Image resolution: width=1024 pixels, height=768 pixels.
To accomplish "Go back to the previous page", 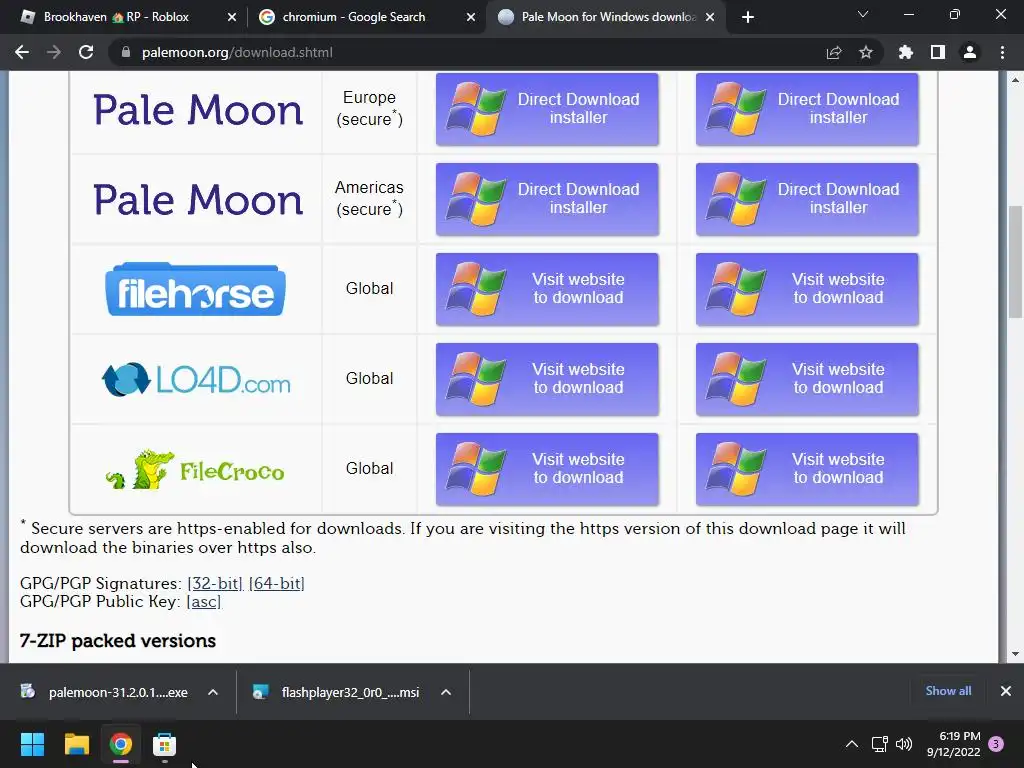I will 22,52.
